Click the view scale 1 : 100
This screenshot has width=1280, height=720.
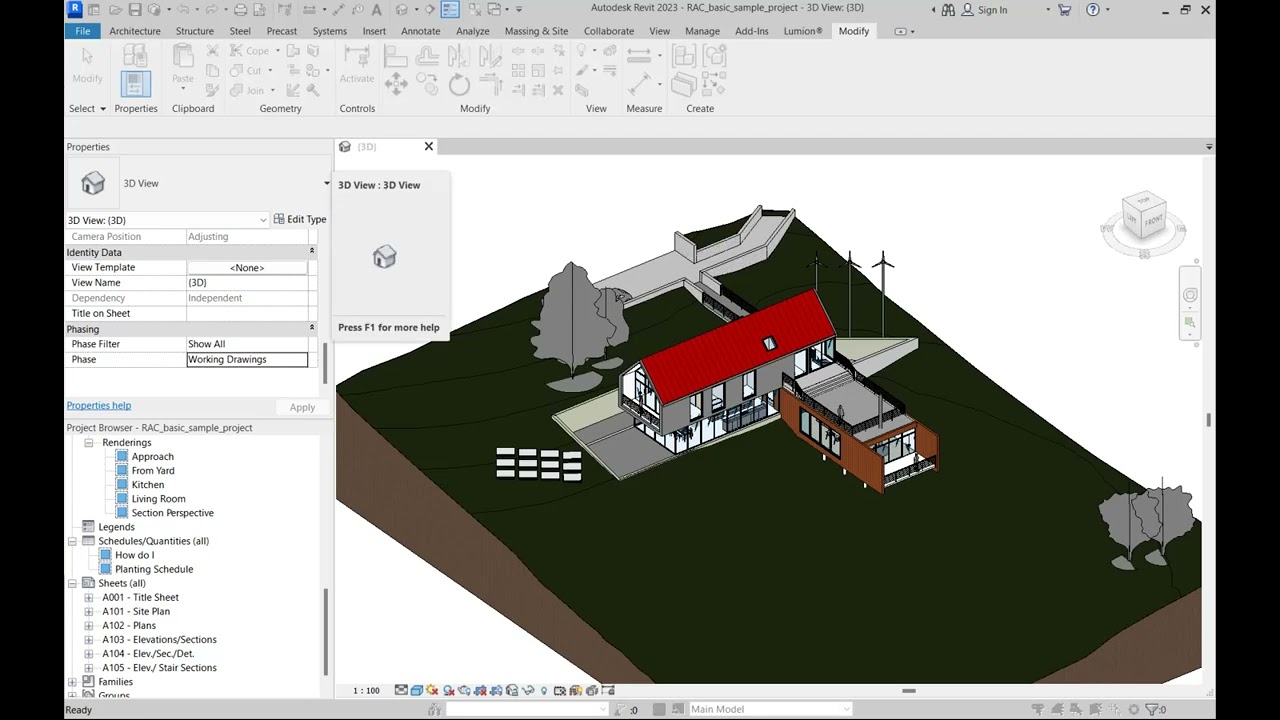[x=366, y=690]
